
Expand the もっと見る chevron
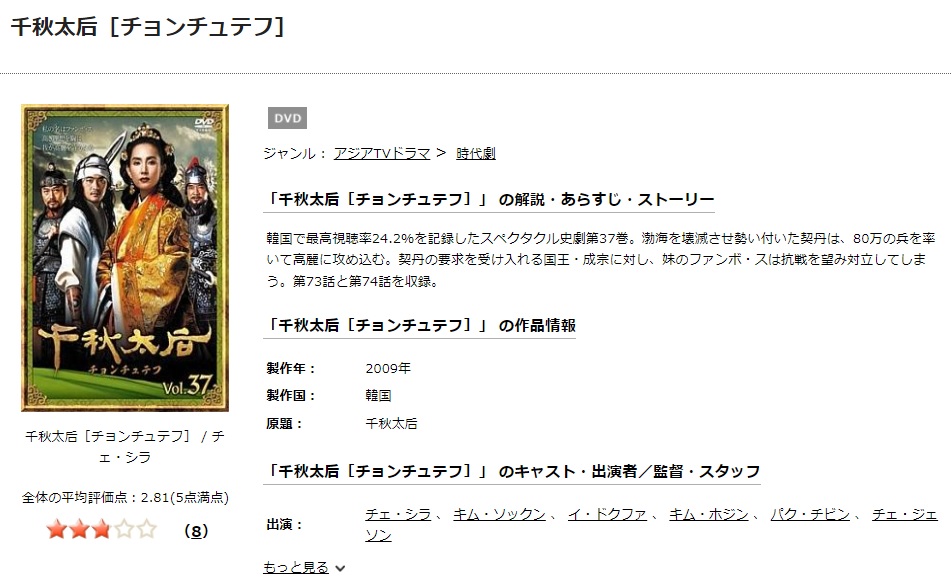(340, 569)
